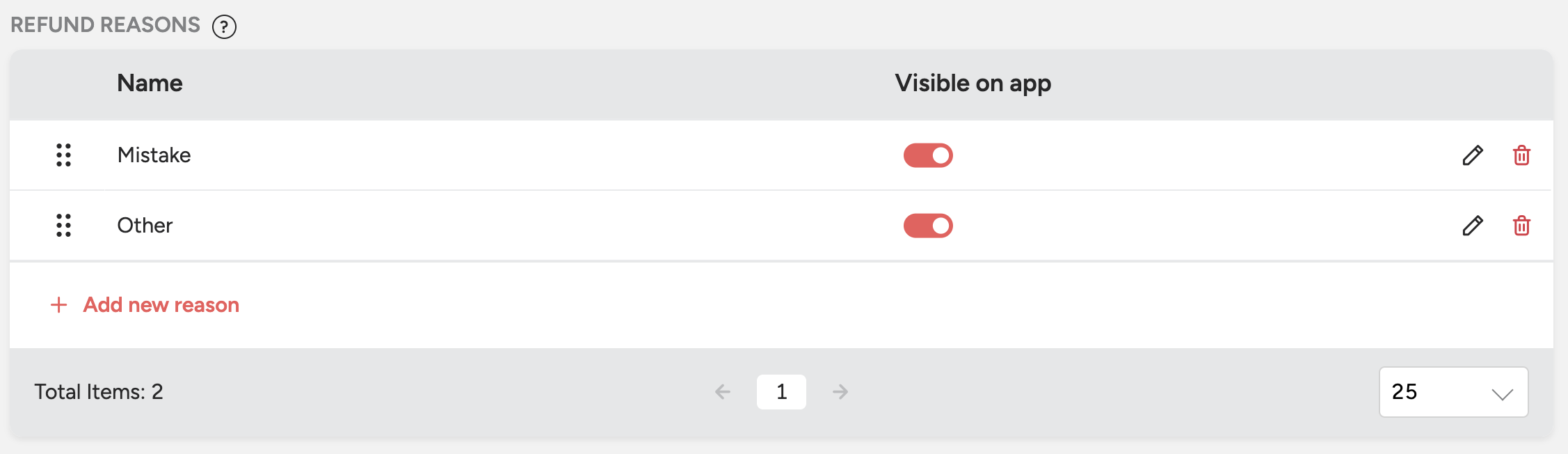
Task: Select the Mistake reason name text
Action: point(154,155)
